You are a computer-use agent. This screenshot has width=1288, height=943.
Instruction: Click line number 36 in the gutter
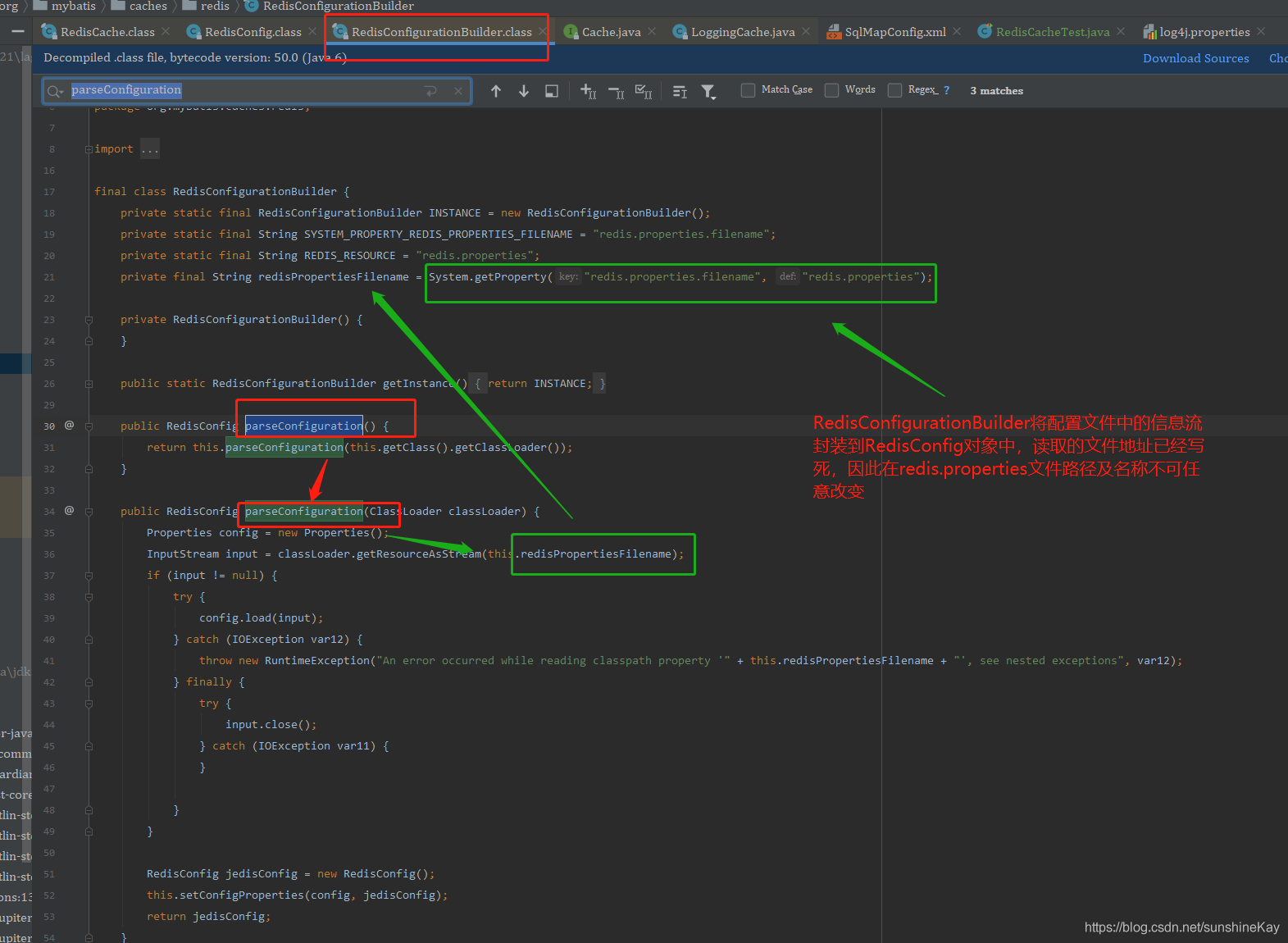click(x=49, y=554)
